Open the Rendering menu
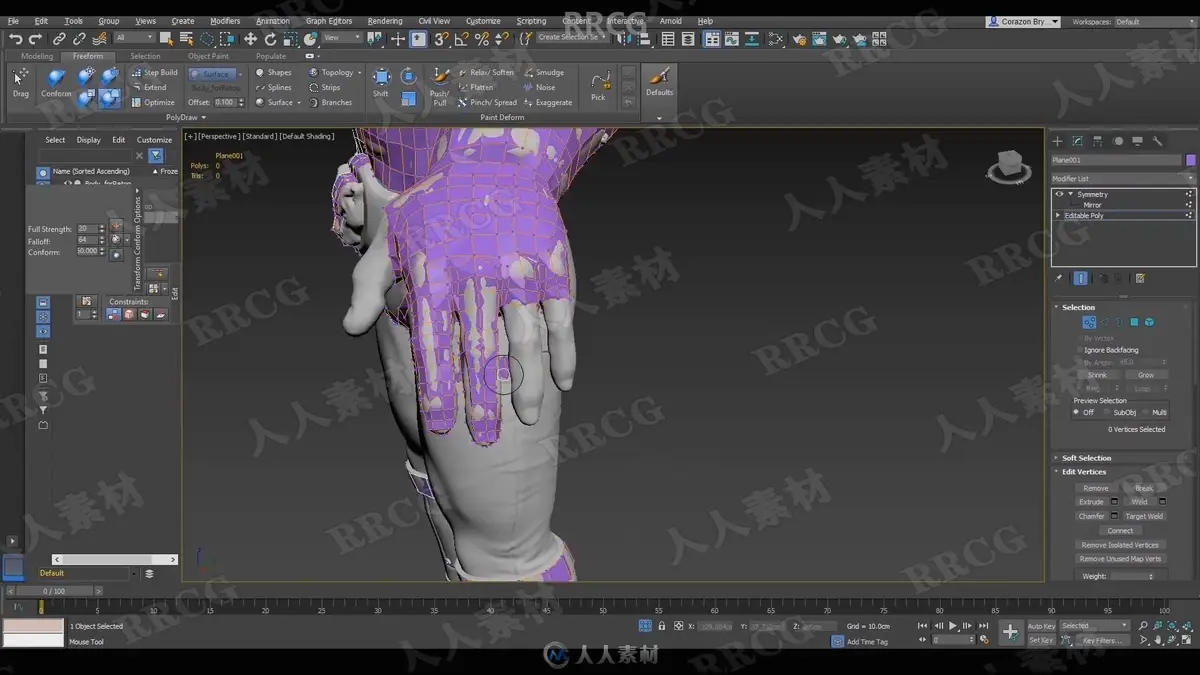 (385, 21)
